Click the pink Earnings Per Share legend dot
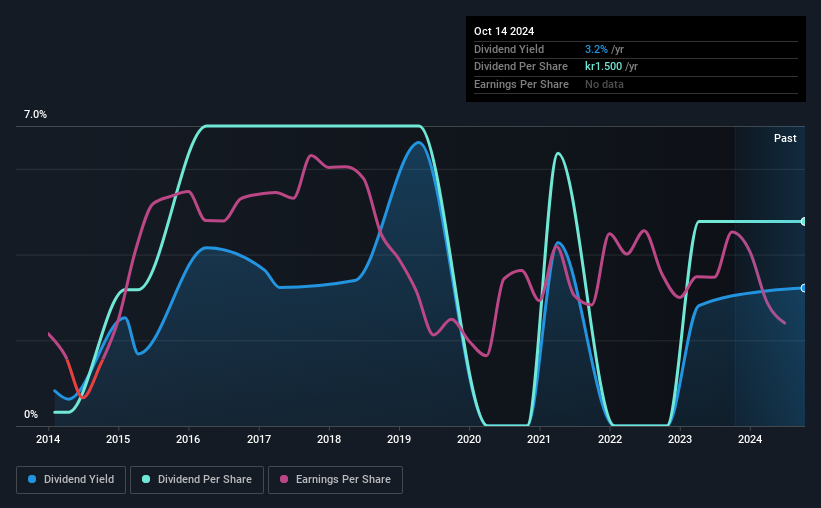Viewport: 821px width, 508px height. 284,479
